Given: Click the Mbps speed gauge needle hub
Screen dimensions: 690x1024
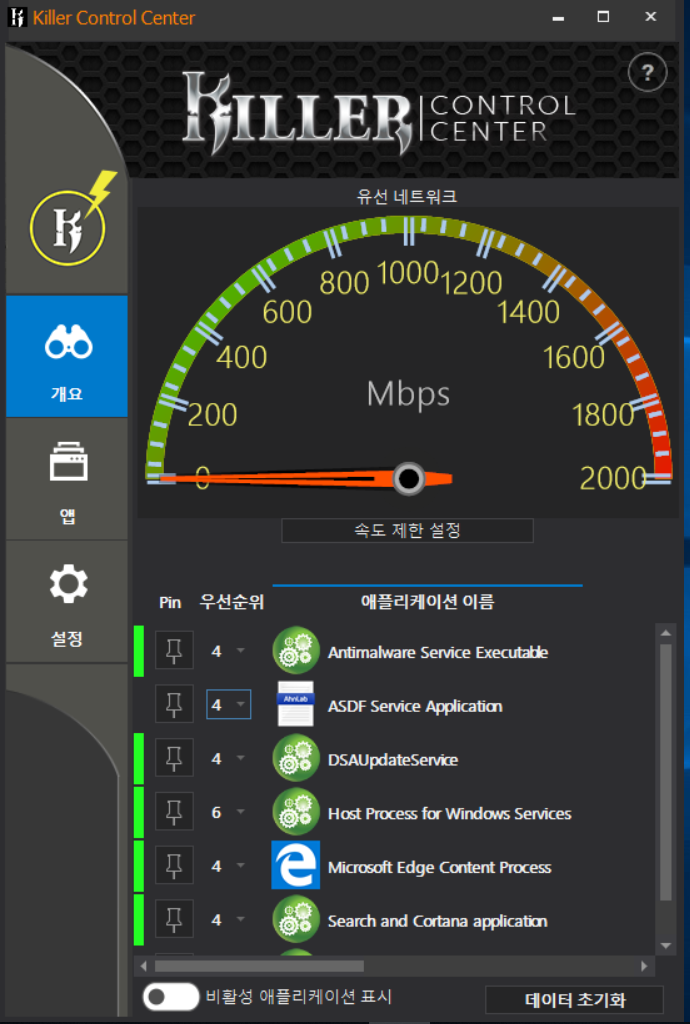Looking at the screenshot, I should 409,479.
